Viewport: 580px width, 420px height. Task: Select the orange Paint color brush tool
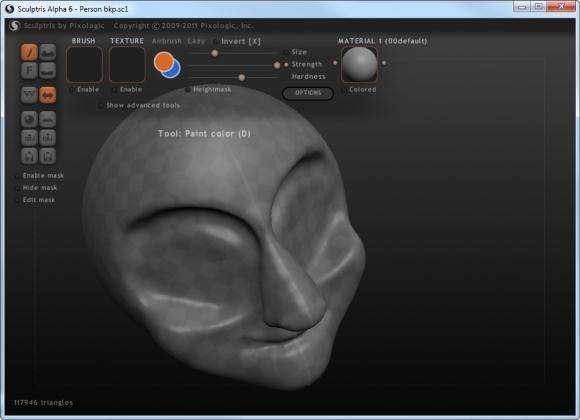pos(29,52)
